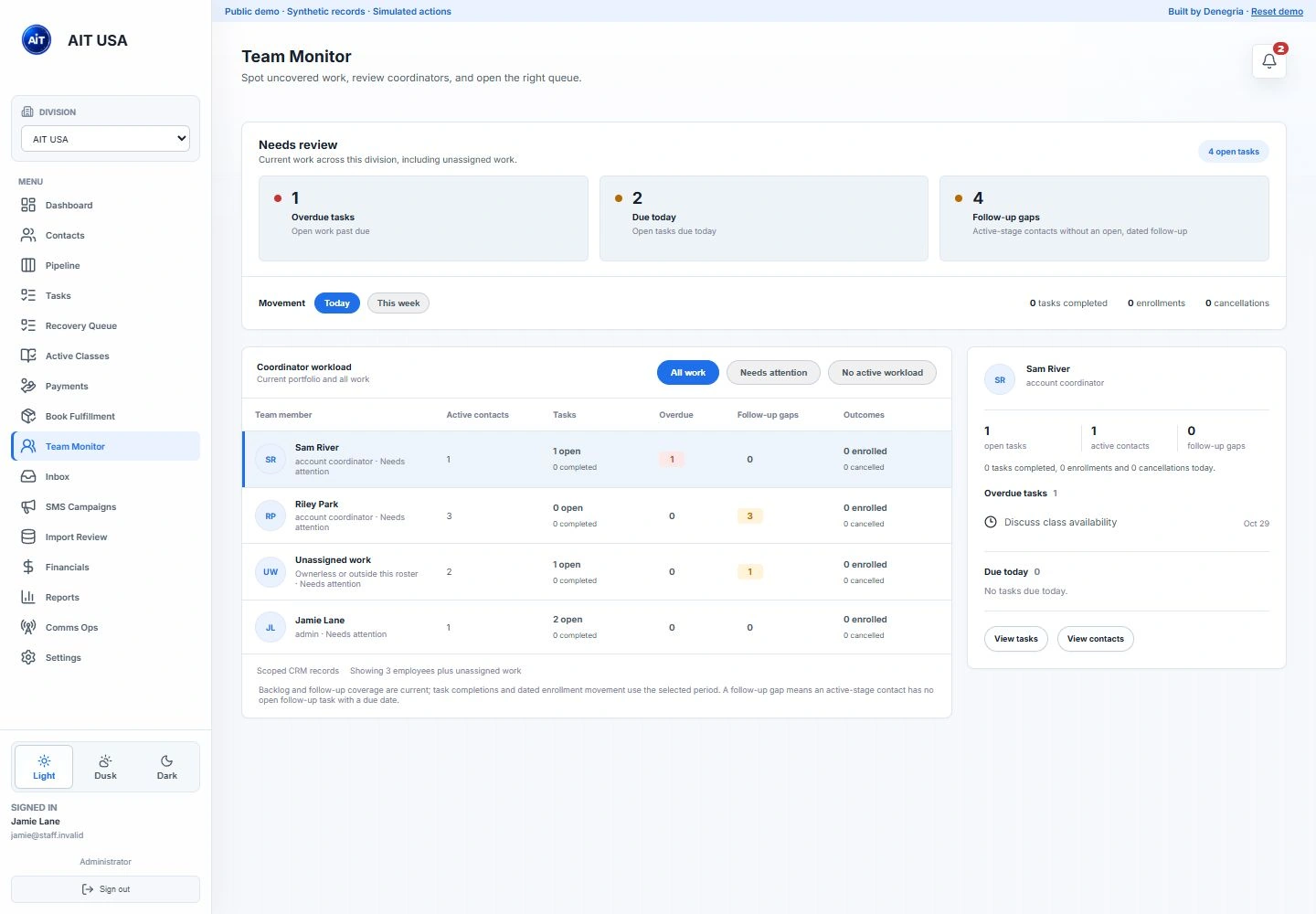Click the Dashboard sidebar icon

tap(28, 205)
